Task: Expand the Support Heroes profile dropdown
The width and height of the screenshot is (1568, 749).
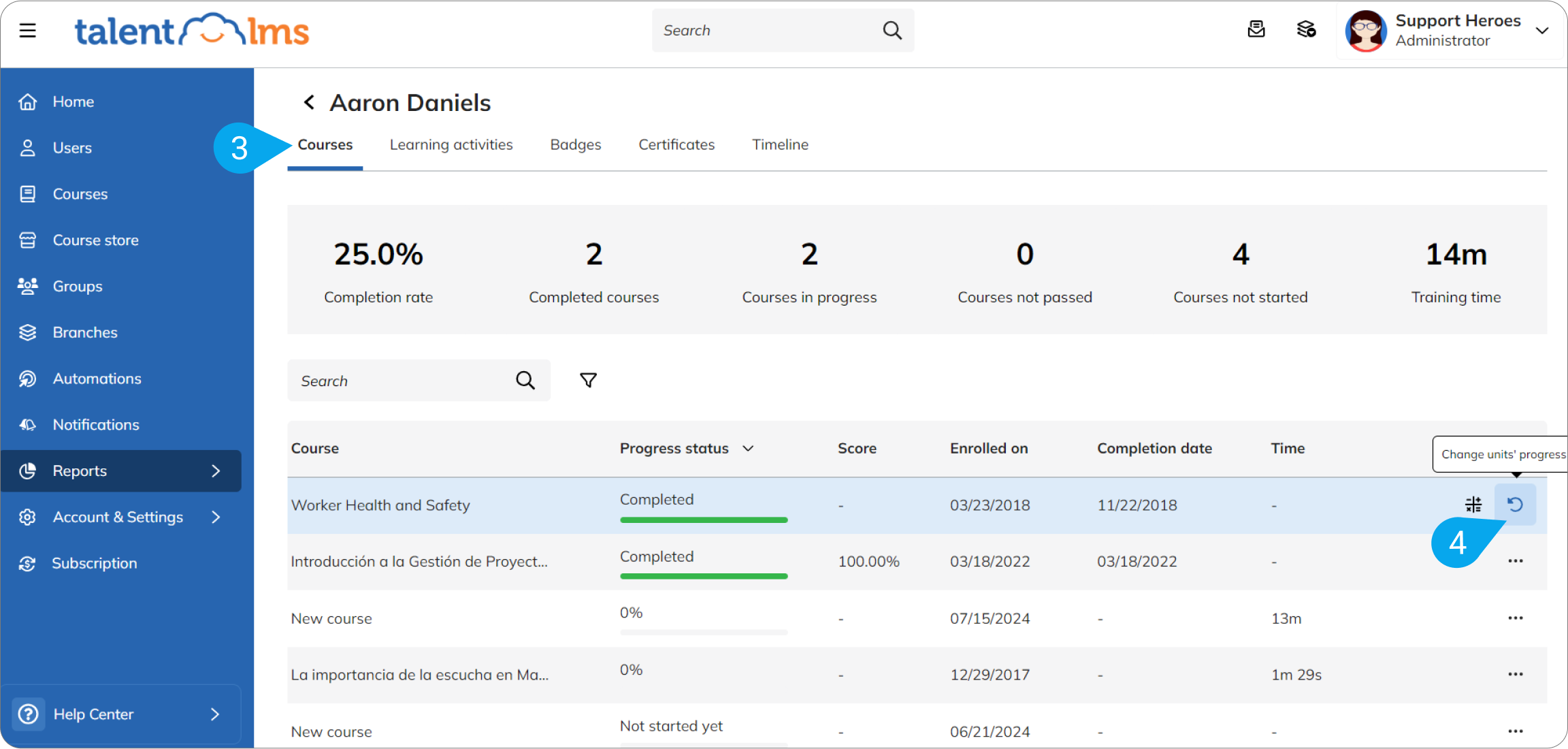Action: [1543, 31]
